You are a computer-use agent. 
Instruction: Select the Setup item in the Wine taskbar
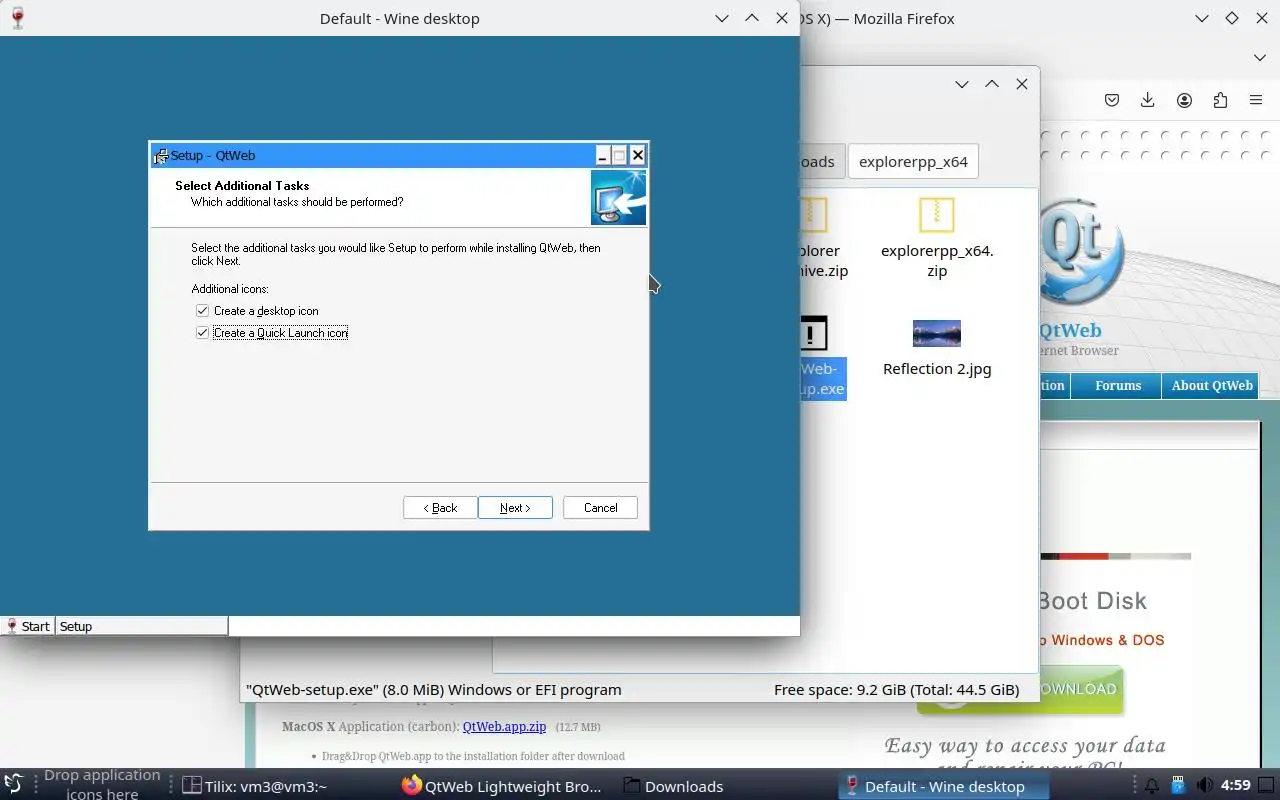tap(141, 626)
